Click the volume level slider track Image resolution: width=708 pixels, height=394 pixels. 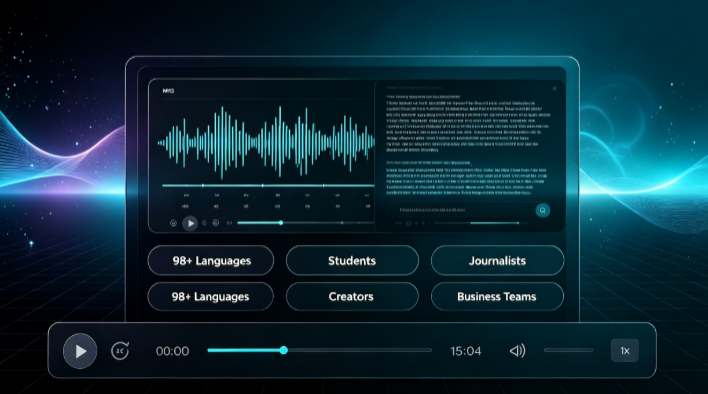click(569, 350)
